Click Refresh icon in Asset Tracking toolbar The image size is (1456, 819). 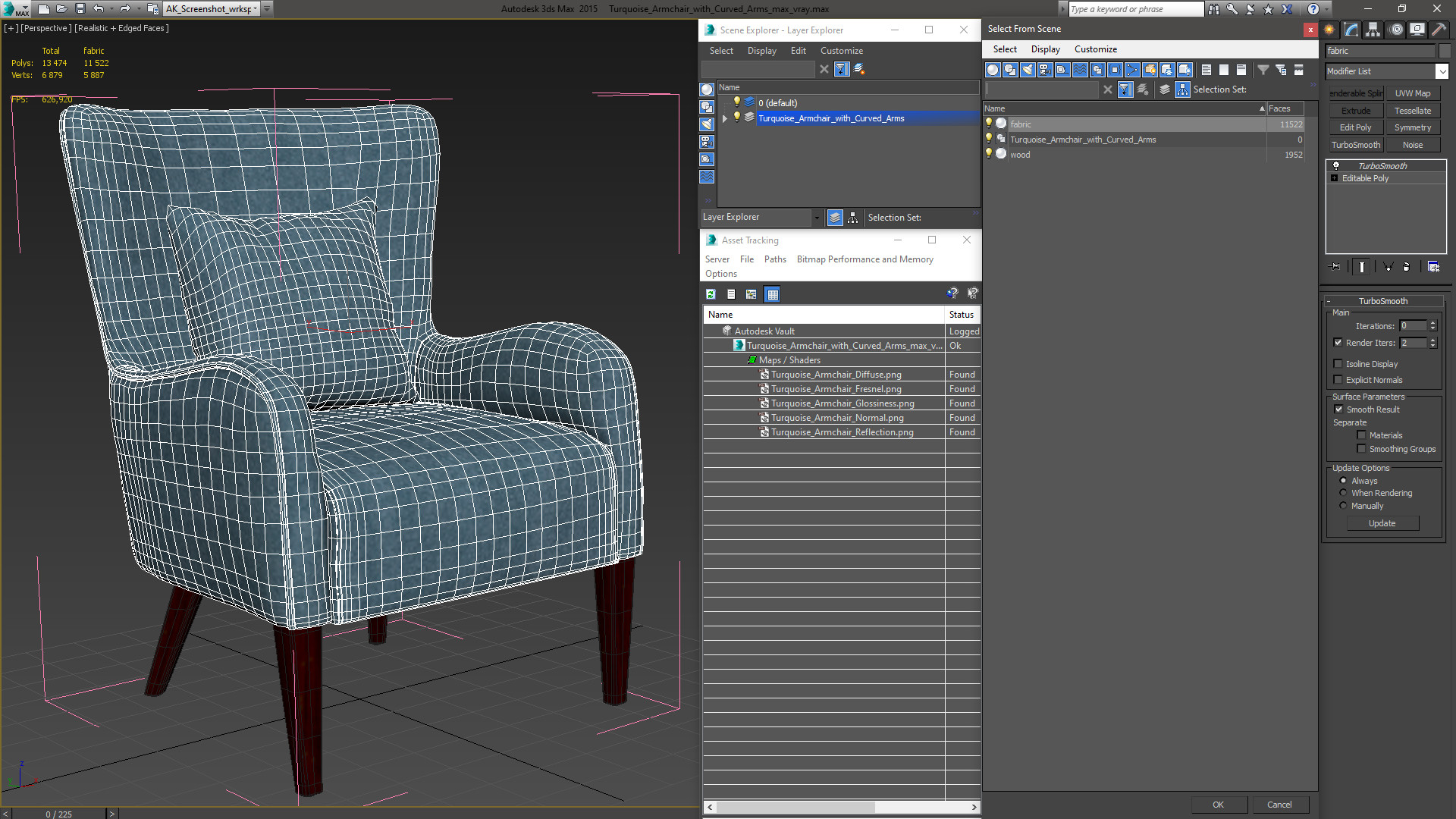click(x=711, y=294)
